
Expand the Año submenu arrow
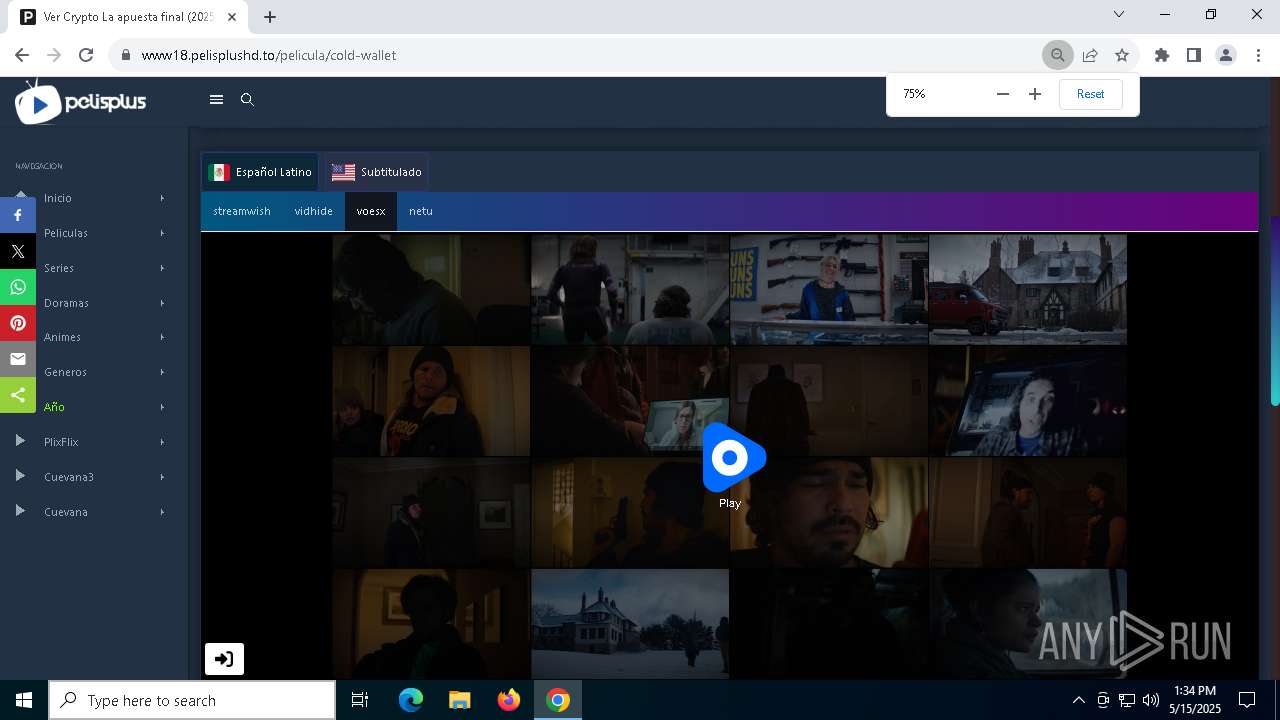162,407
